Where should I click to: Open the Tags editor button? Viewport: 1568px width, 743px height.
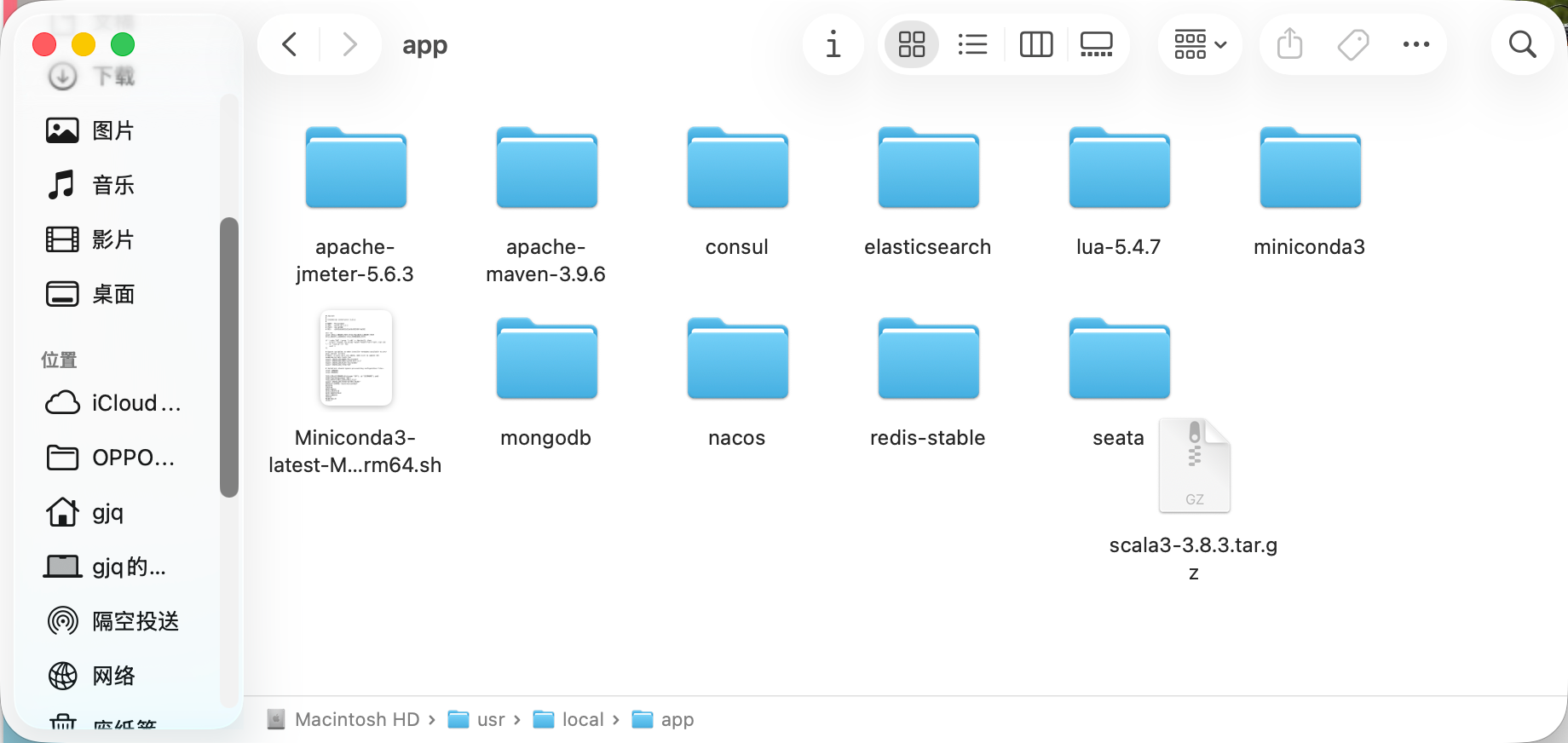click(x=1353, y=44)
